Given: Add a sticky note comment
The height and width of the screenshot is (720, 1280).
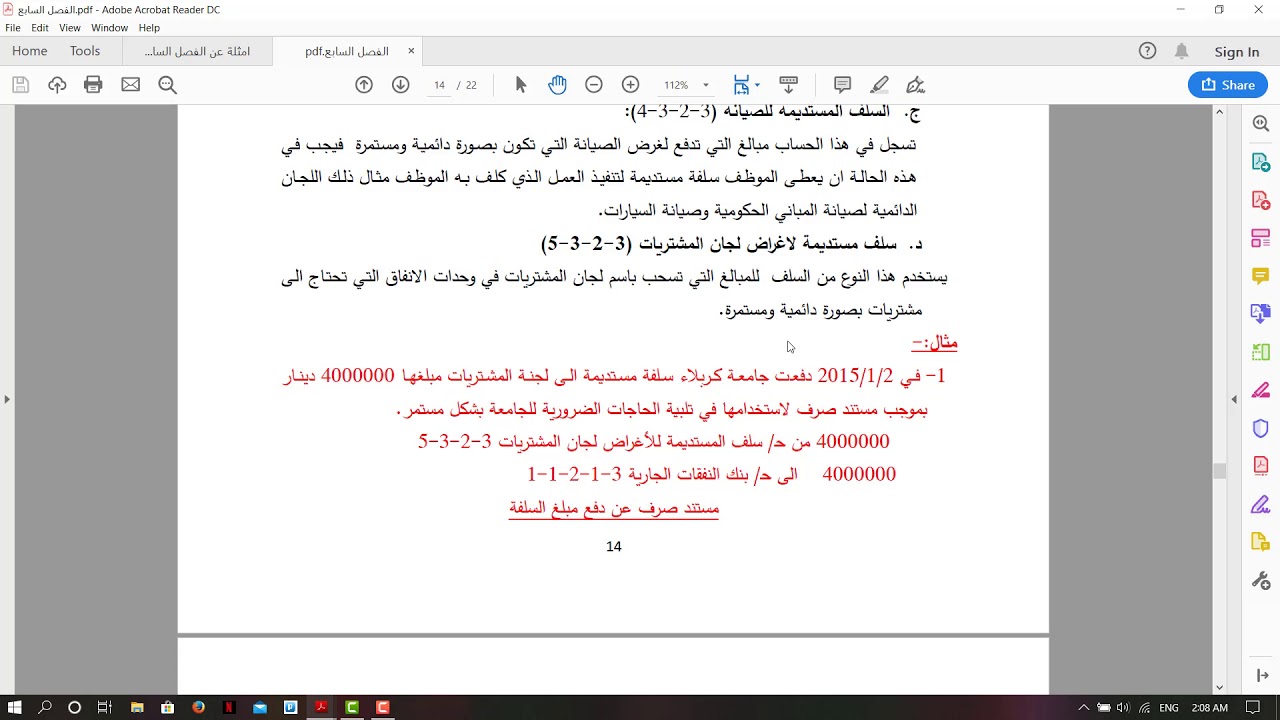Looking at the screenshot, I should pos(842,85).
